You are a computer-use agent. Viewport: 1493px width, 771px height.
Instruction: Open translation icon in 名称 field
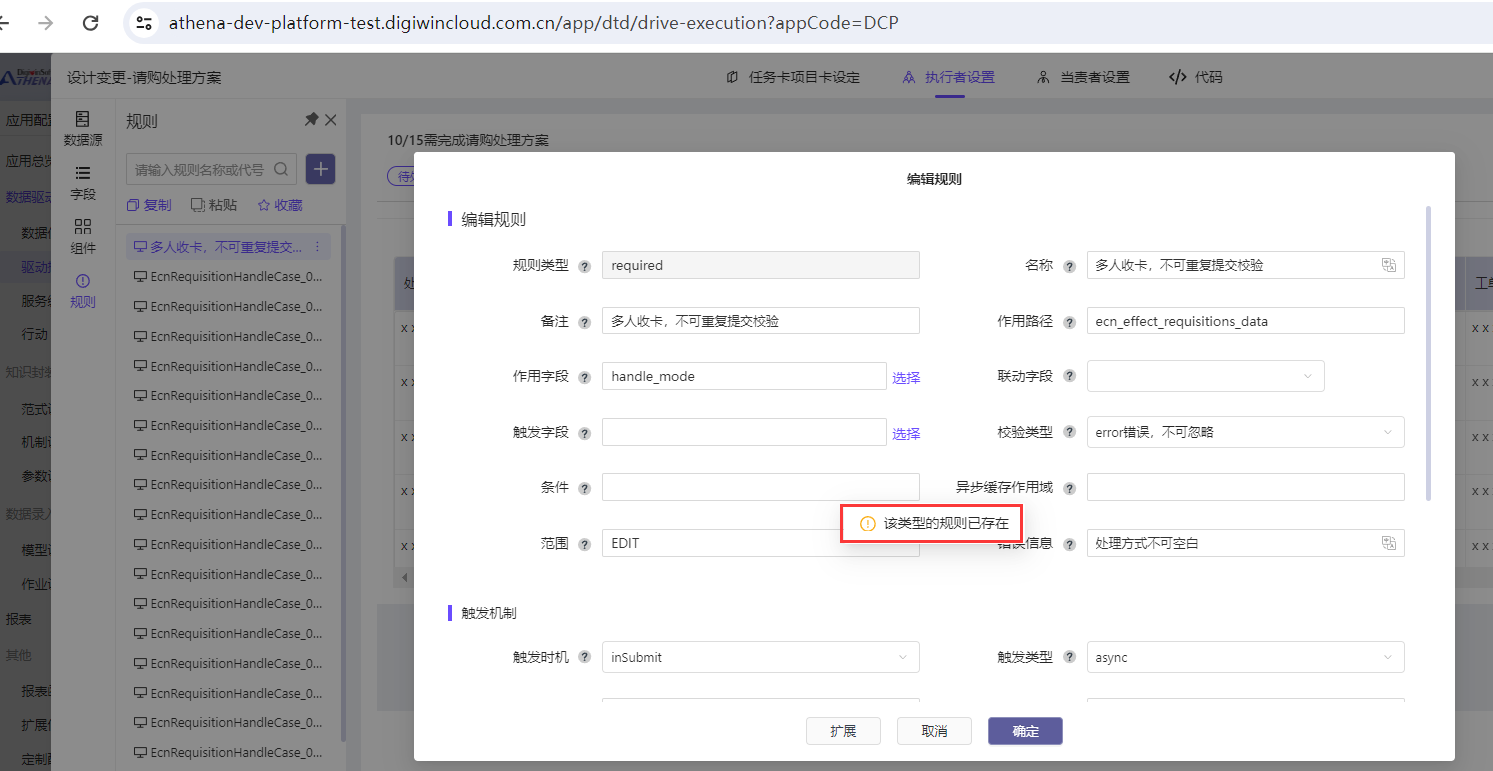(1388, 265)
